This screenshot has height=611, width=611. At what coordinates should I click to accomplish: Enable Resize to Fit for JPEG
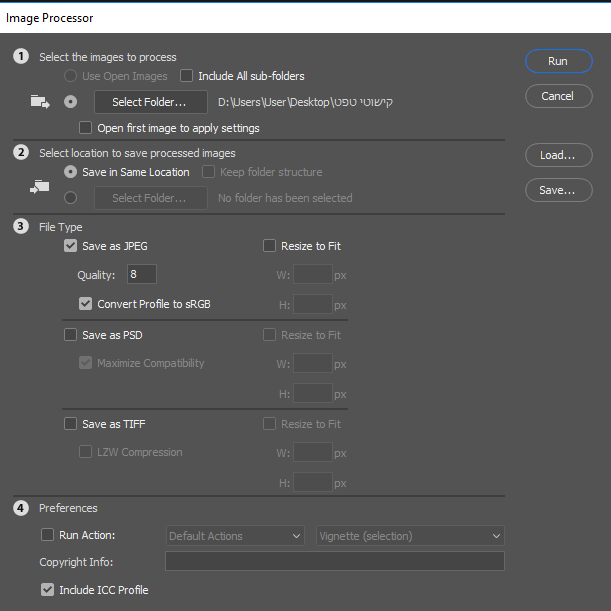pos(269,246)
